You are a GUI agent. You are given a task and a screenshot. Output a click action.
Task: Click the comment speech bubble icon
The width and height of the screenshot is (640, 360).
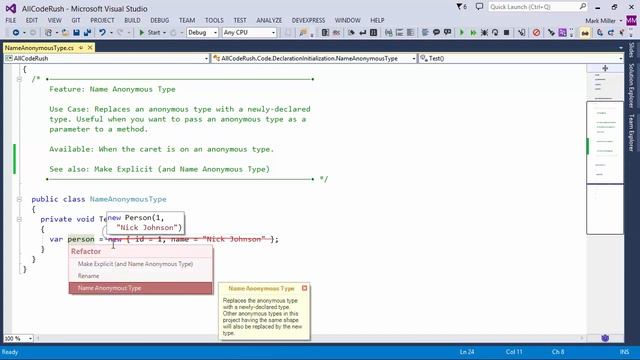[x=436, y=32]
